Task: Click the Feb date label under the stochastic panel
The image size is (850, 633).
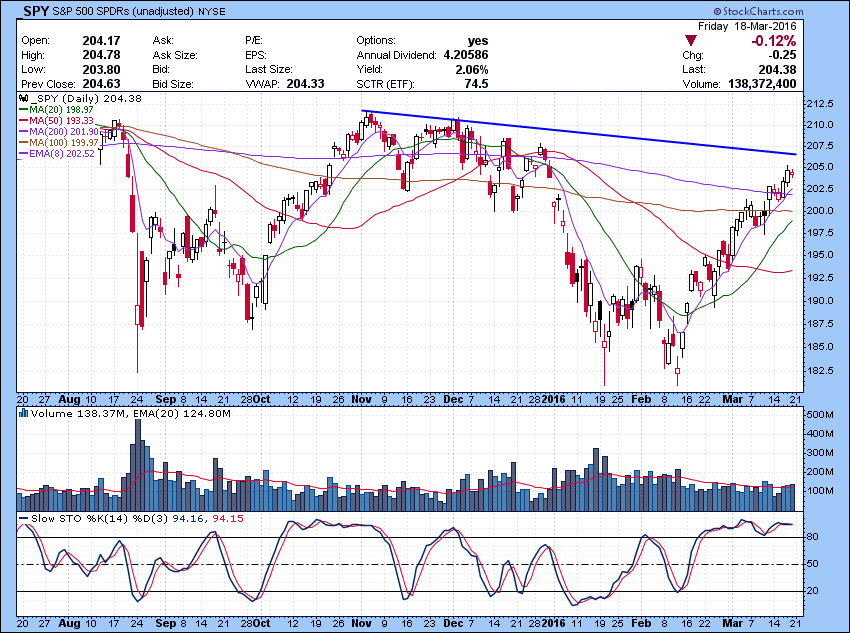Action: [641, 623]
